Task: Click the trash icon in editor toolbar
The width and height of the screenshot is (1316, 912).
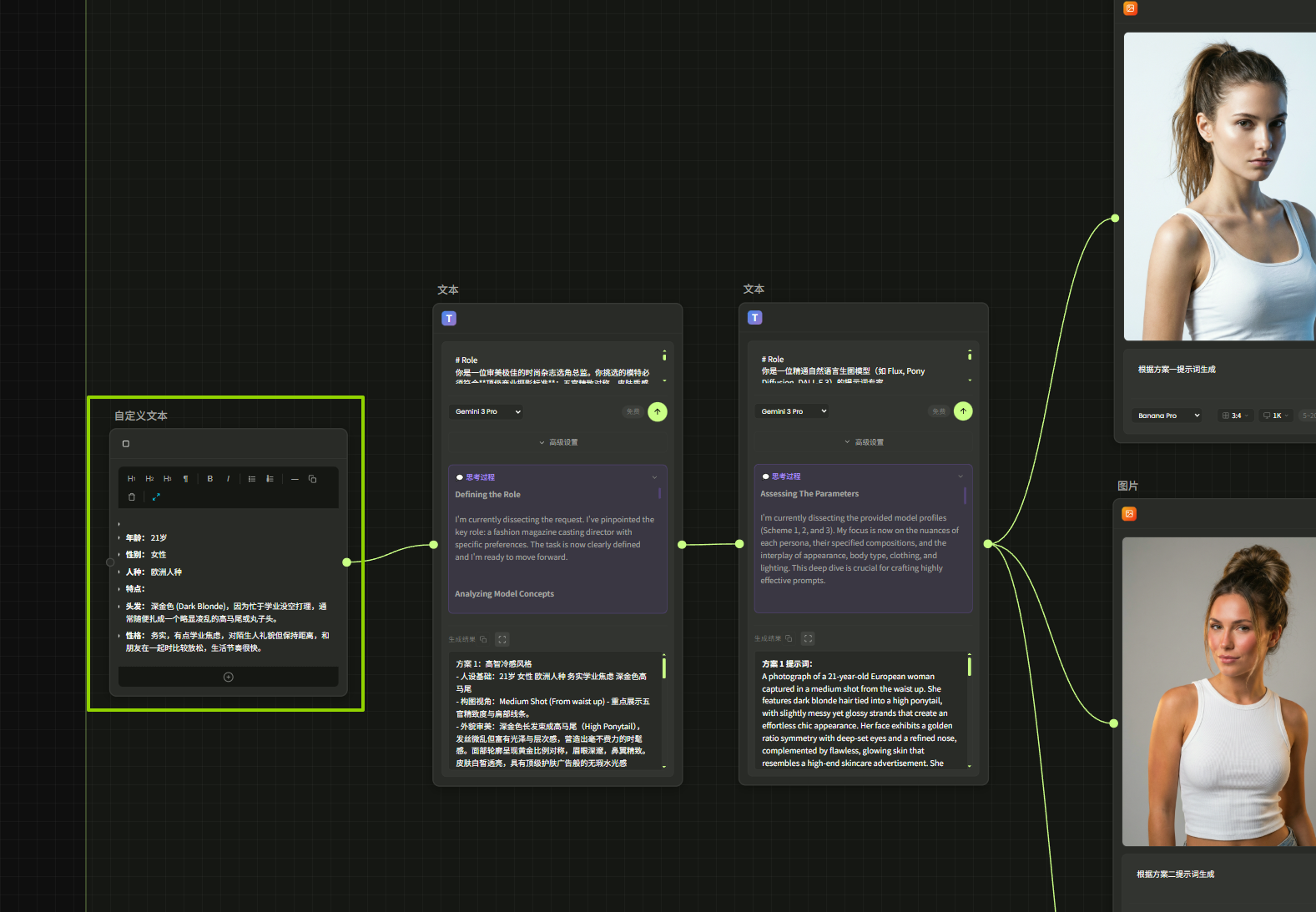Action: [x=131, y=497]
